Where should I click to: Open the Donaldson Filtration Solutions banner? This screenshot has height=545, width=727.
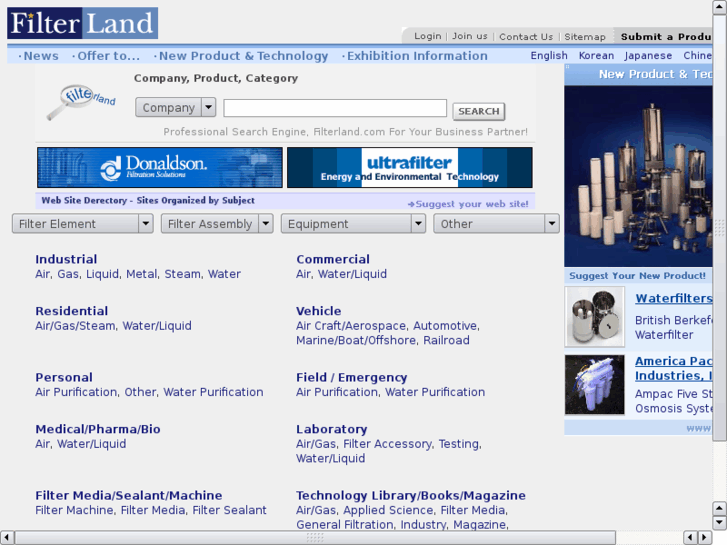pyautogui.click(x=159, y=167)
